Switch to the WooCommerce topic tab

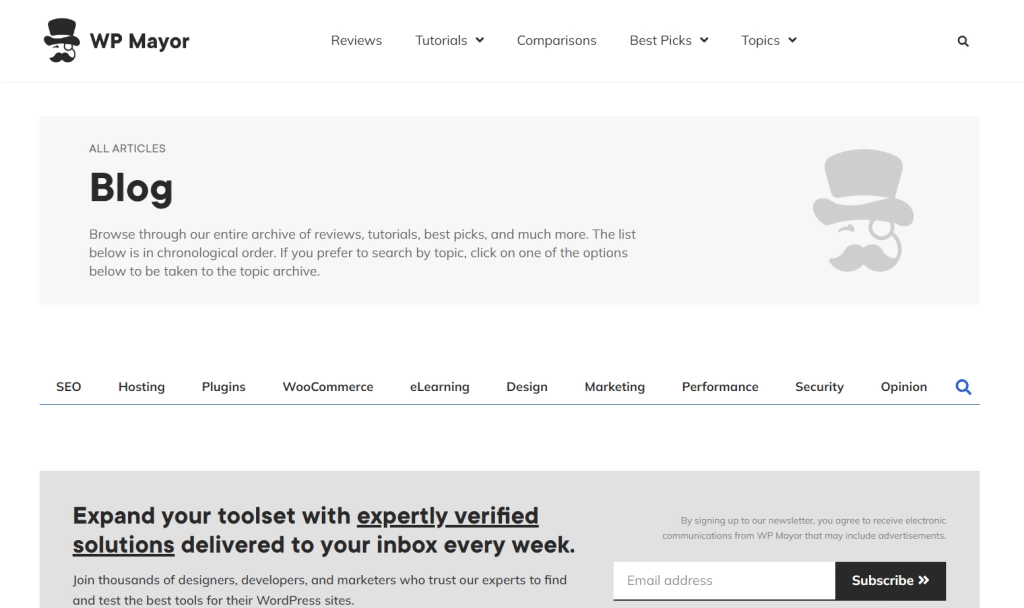point(327,386)
